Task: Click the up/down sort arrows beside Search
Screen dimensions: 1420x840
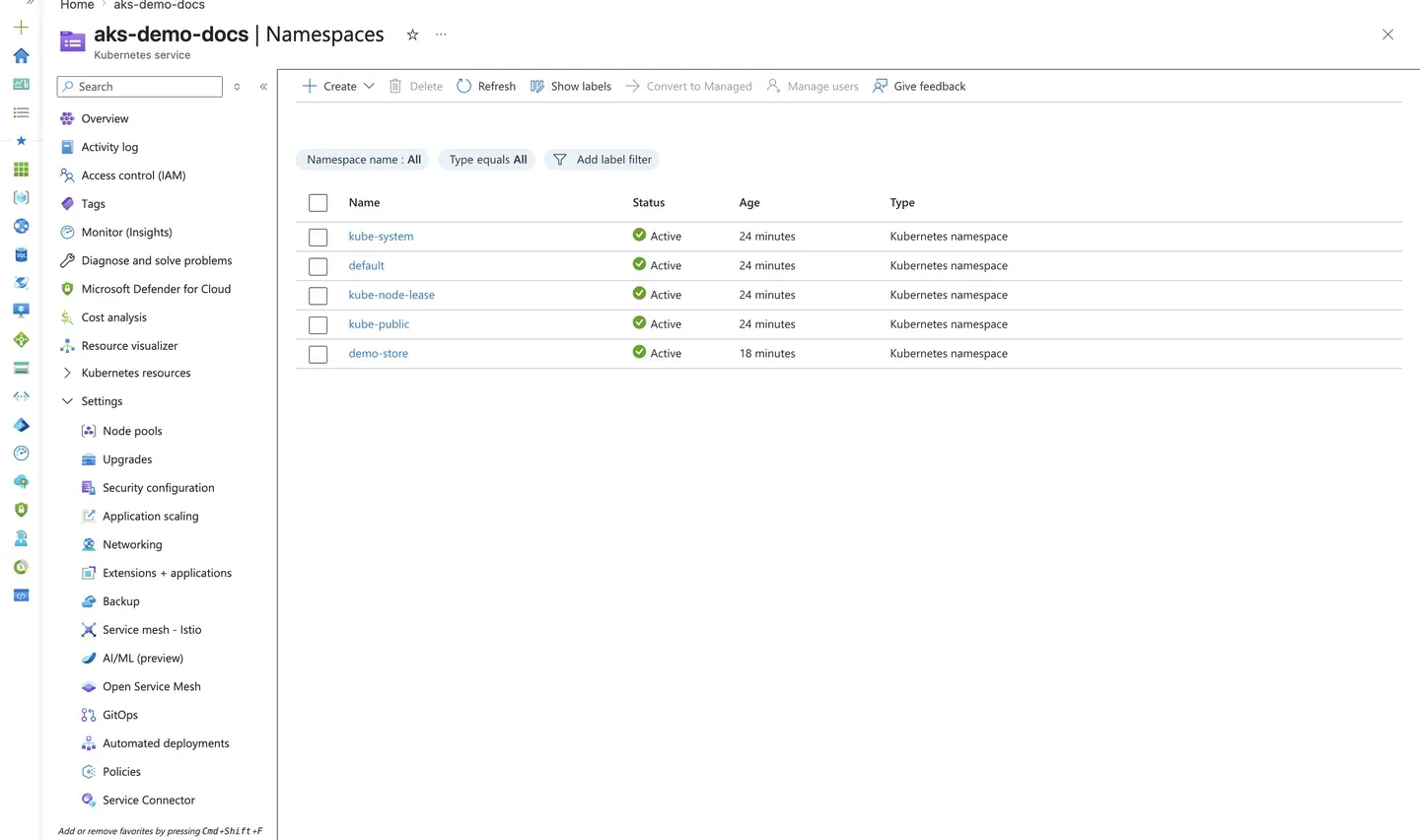Action: tap(237, 87)
